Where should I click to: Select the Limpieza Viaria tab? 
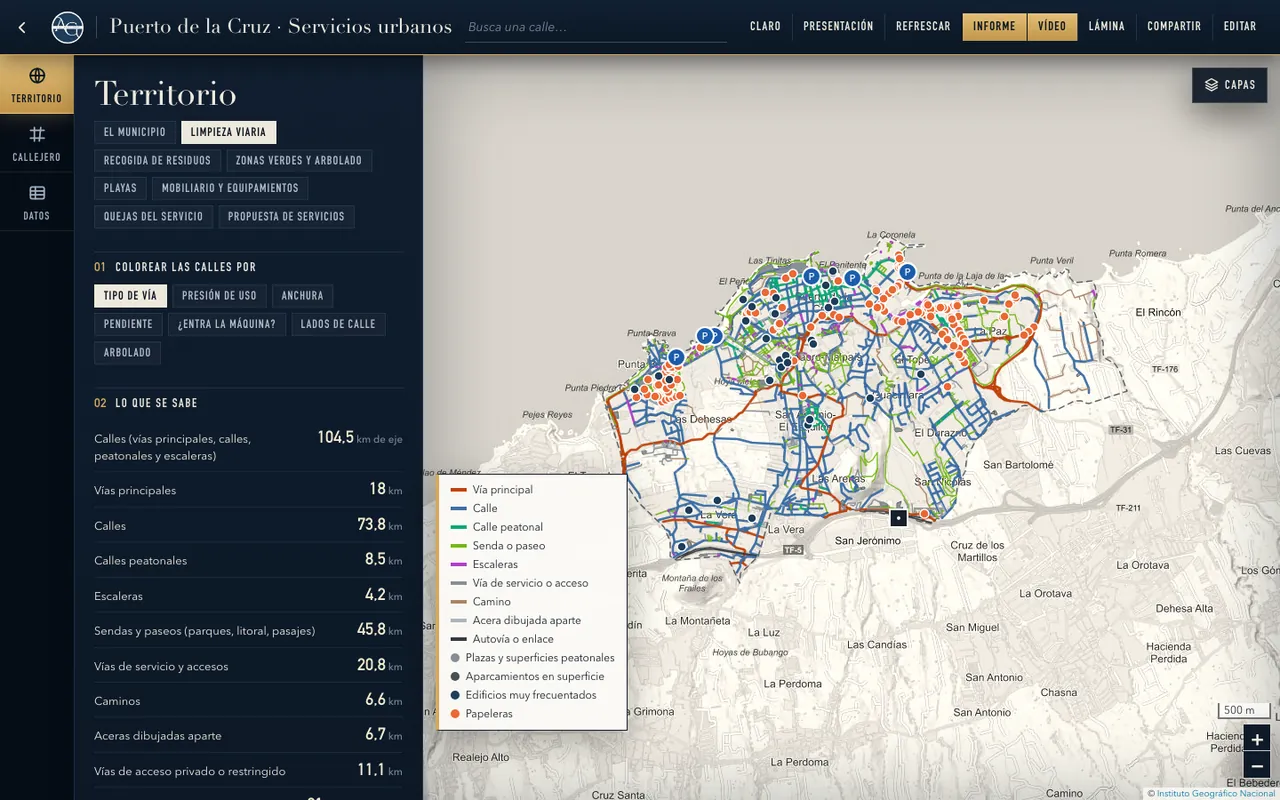click(x=228, y=132)
